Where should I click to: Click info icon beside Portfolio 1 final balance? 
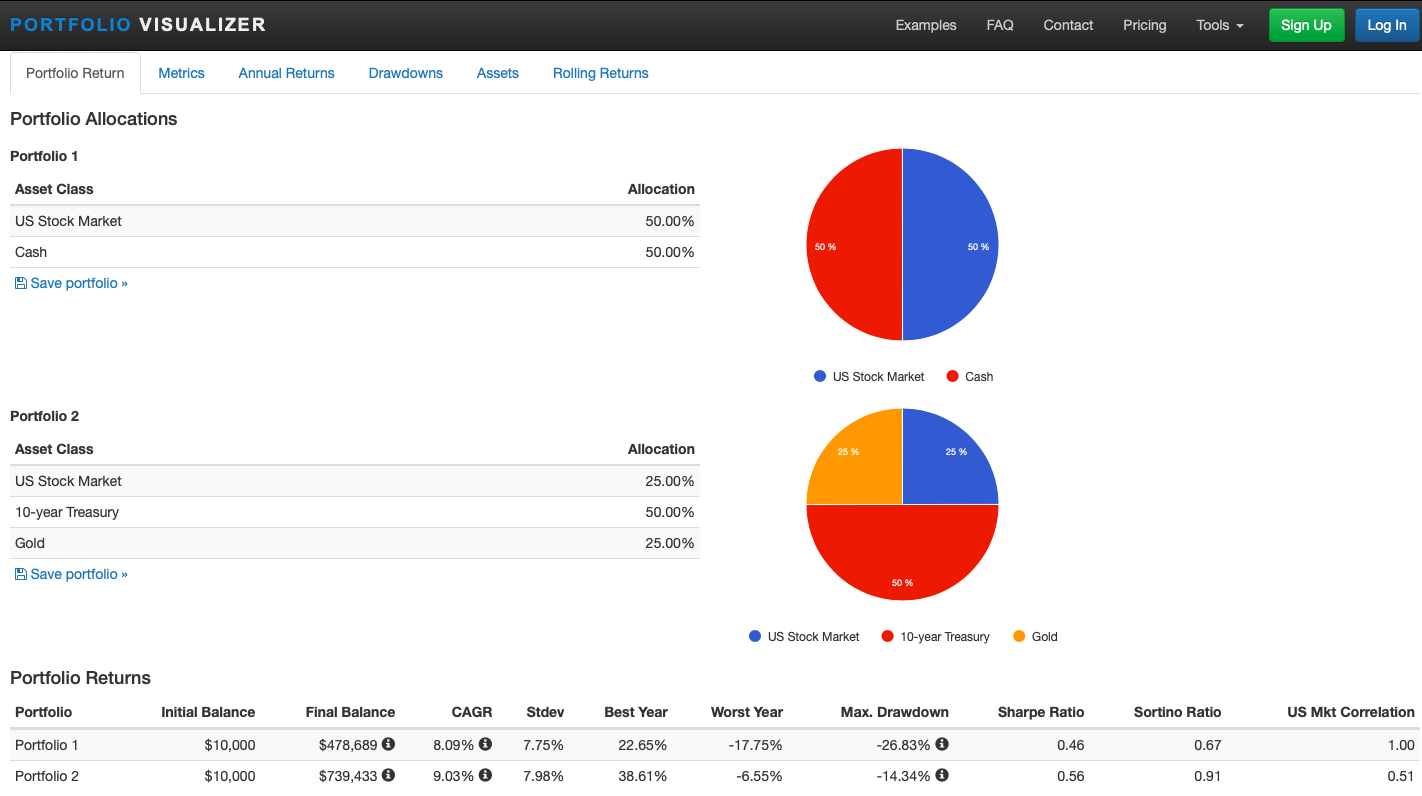[388, 744]
